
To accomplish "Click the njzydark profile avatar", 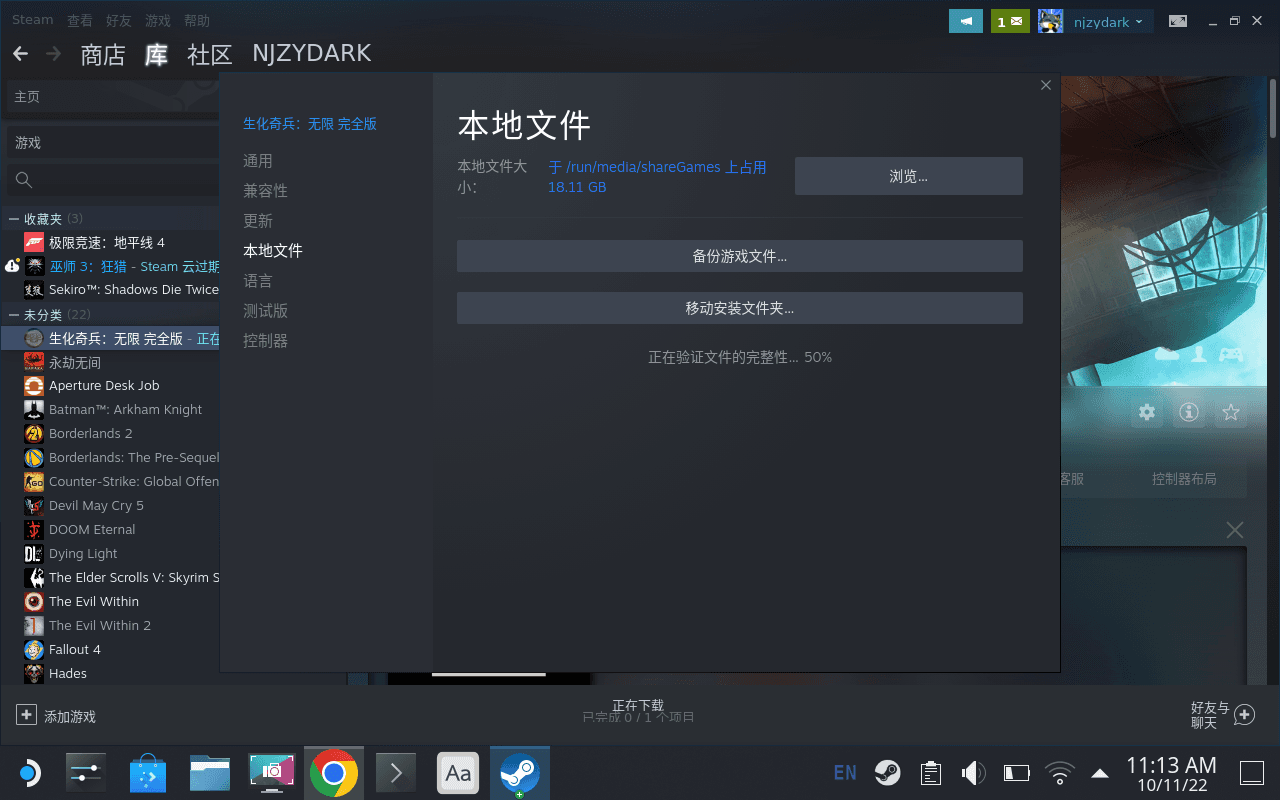I will click(1050, 21).
